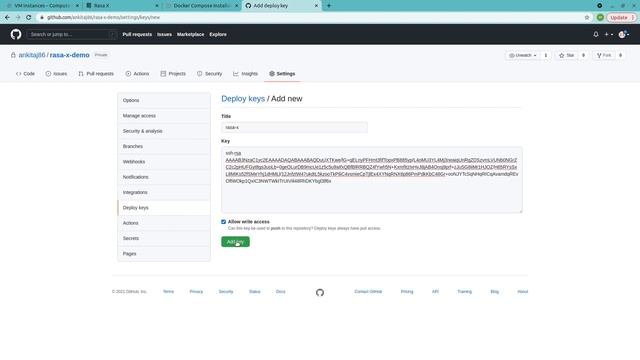Image resolution: width=640 pixels, height=360 pixels.
Task: Open a new browser tab
Action: point(329,6)
